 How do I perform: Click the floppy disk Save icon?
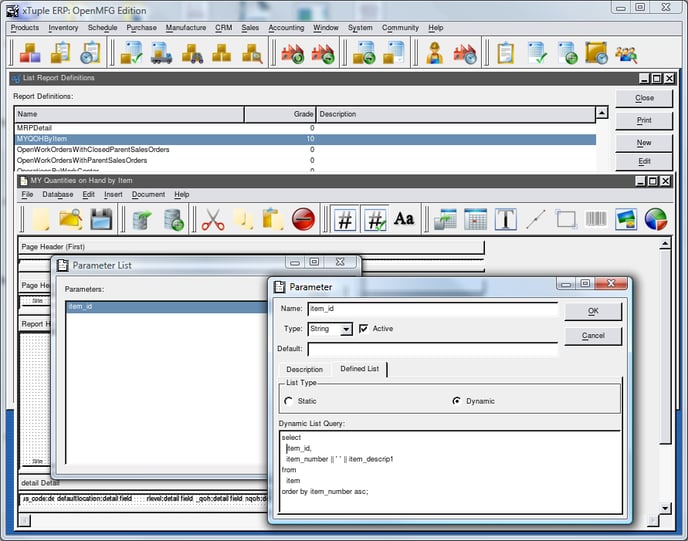tap(100, 219)
